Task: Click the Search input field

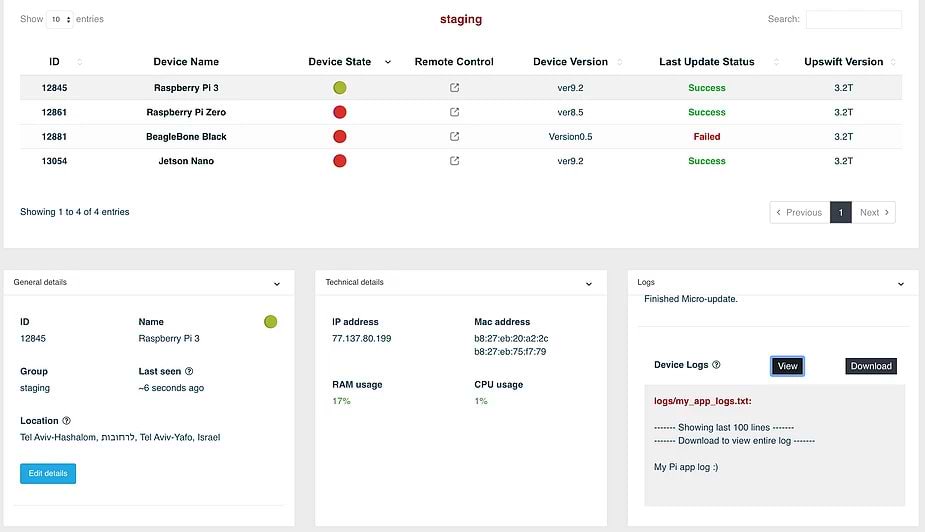Action: [x=853, y=19]
